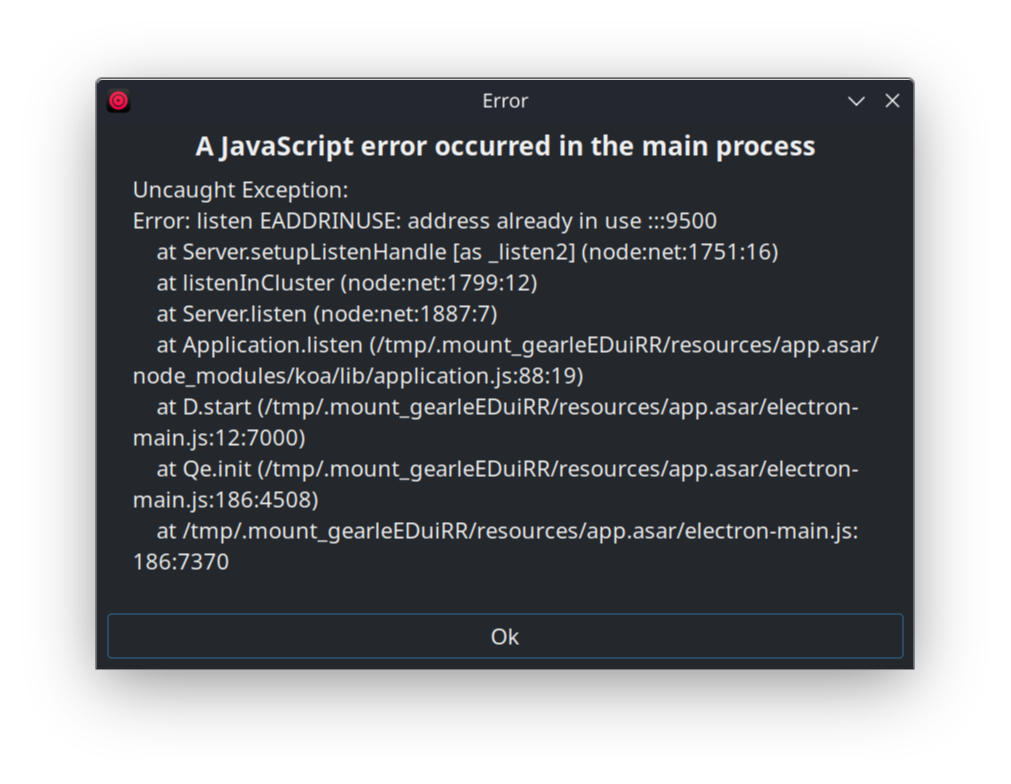Click the Application.listen stack trace line

(505, 360)
